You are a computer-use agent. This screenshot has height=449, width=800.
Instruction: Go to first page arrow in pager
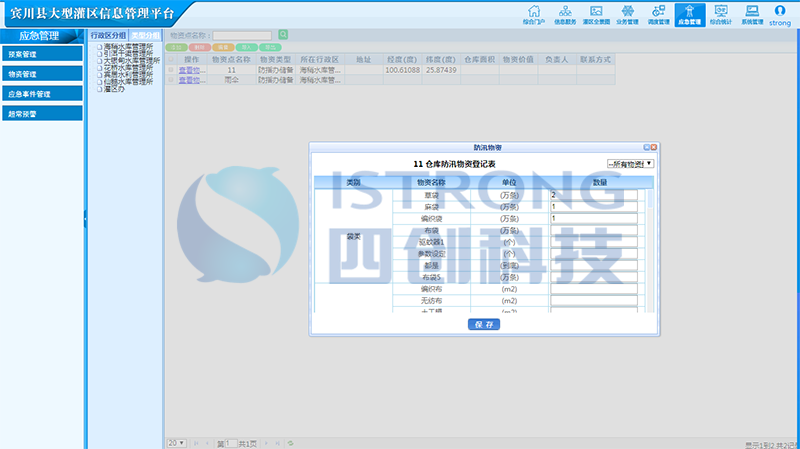pyautogui.click(x=196, y=443)
